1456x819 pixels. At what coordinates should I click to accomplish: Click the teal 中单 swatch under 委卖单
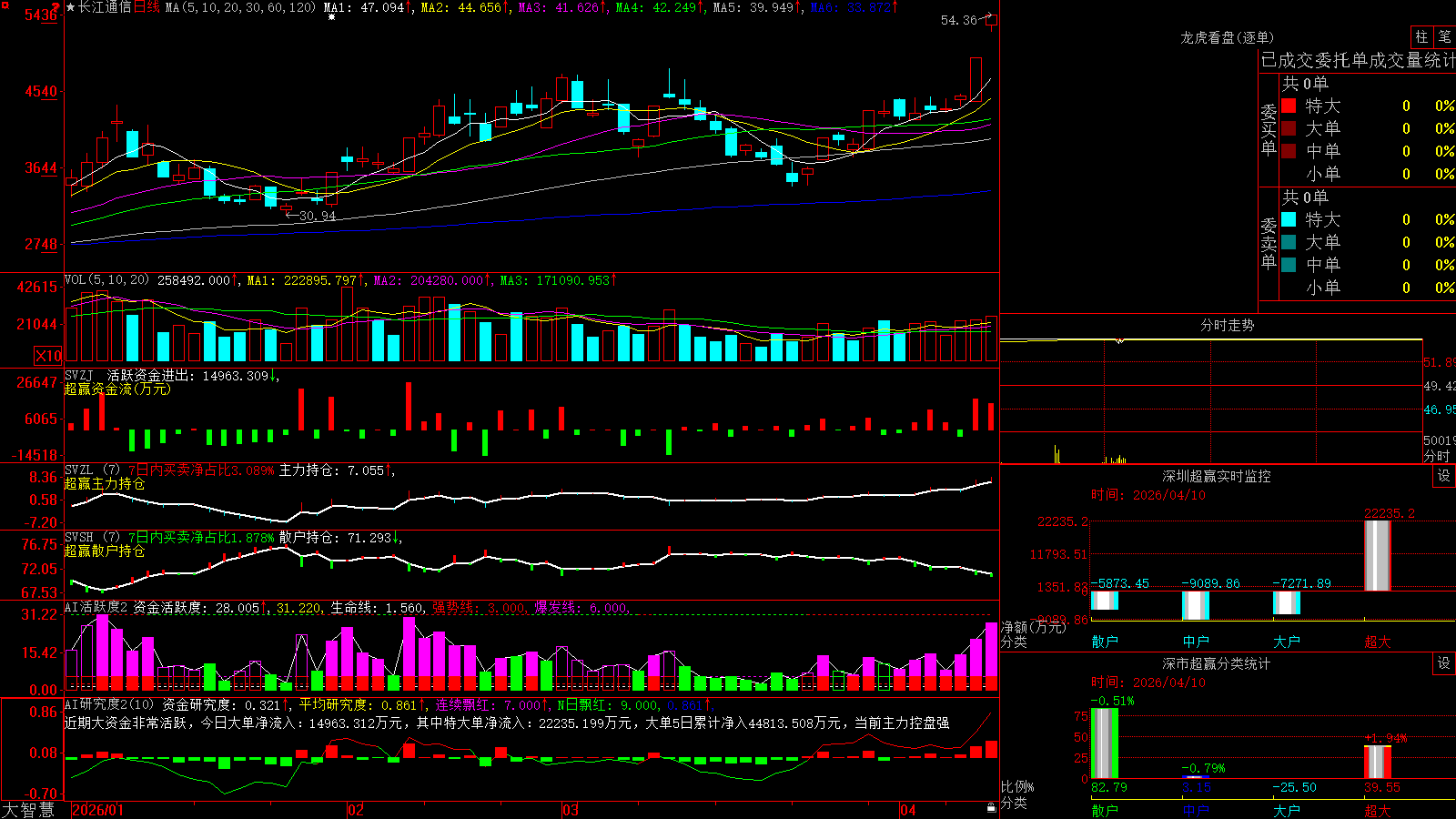coord(1289,265)
